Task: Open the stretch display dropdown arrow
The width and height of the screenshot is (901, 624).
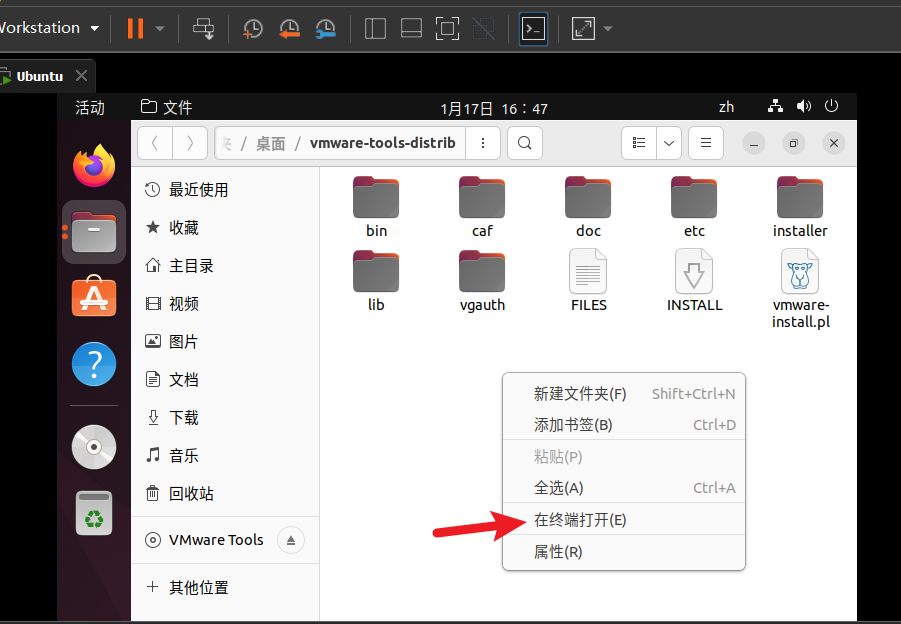Action: click(607, 28)
